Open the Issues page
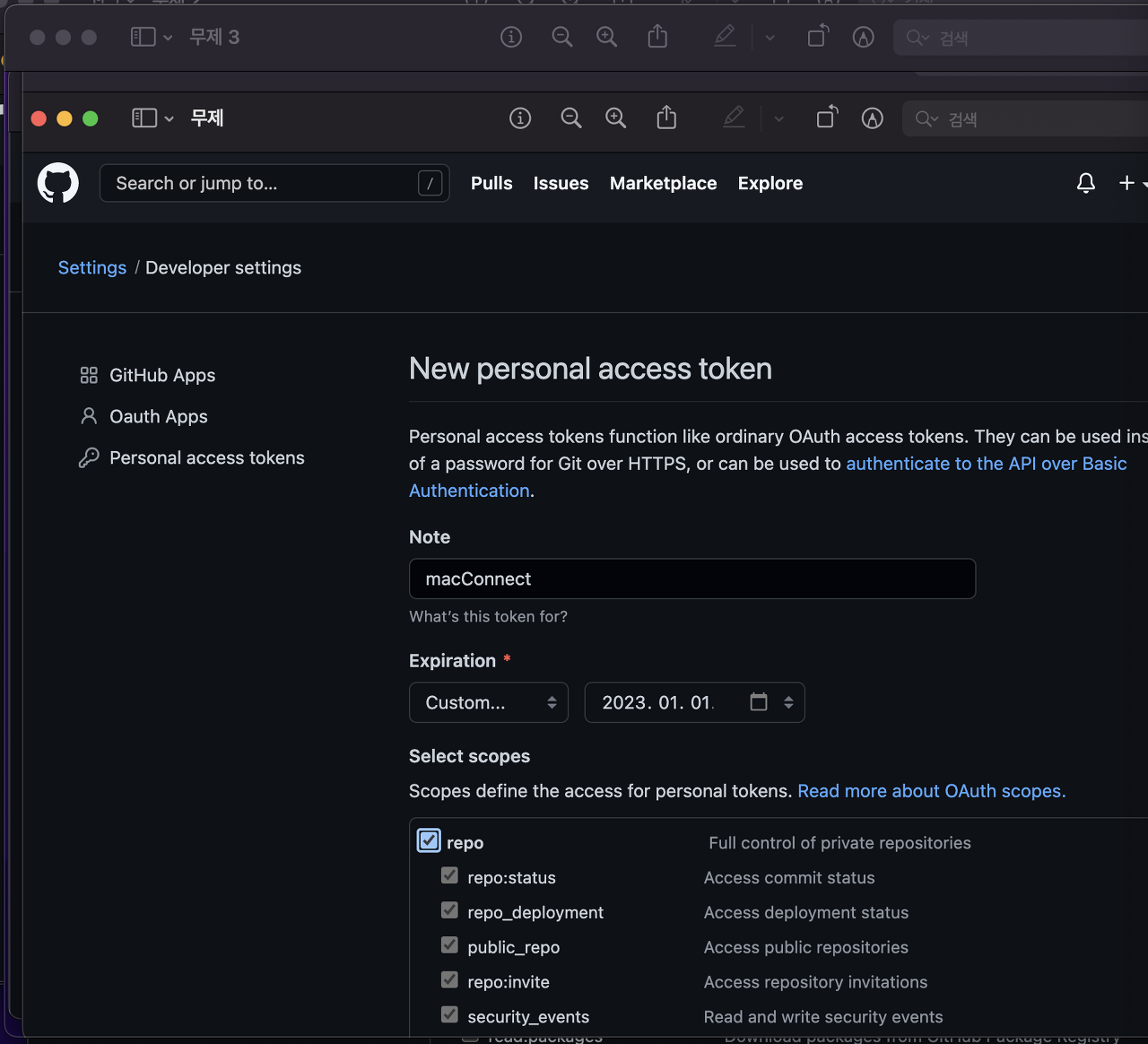Viewport: 1148px width, 1044px height. tap(561, 183)
